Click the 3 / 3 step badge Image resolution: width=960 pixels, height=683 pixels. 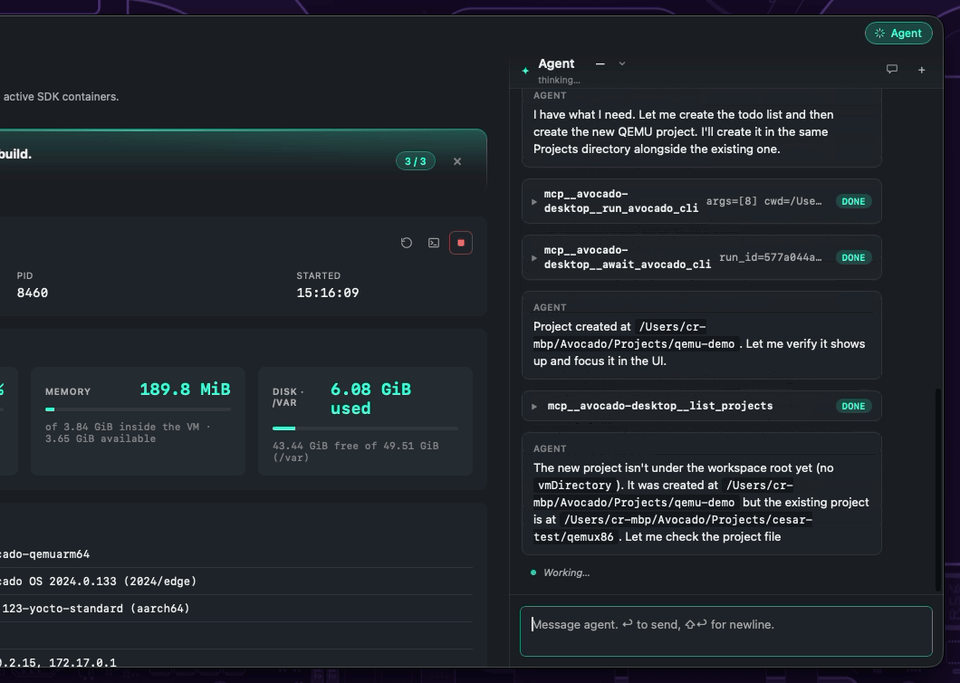pyautogui.click(x=416, y=162)
